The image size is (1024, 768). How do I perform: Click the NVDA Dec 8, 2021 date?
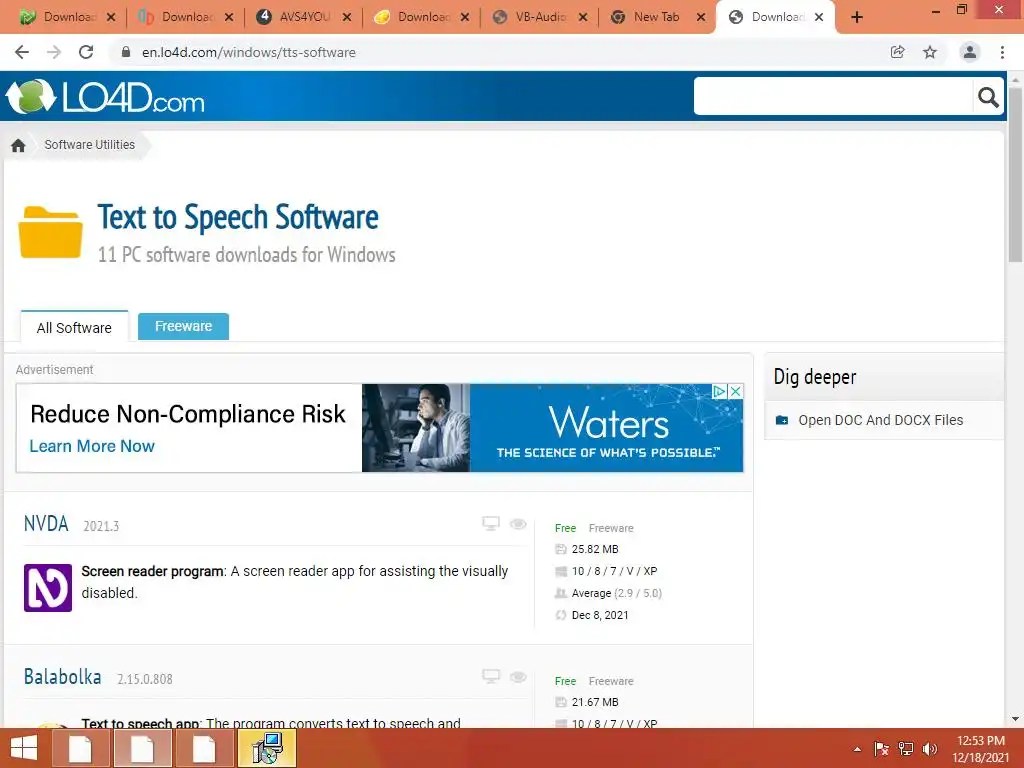[600, 615]
